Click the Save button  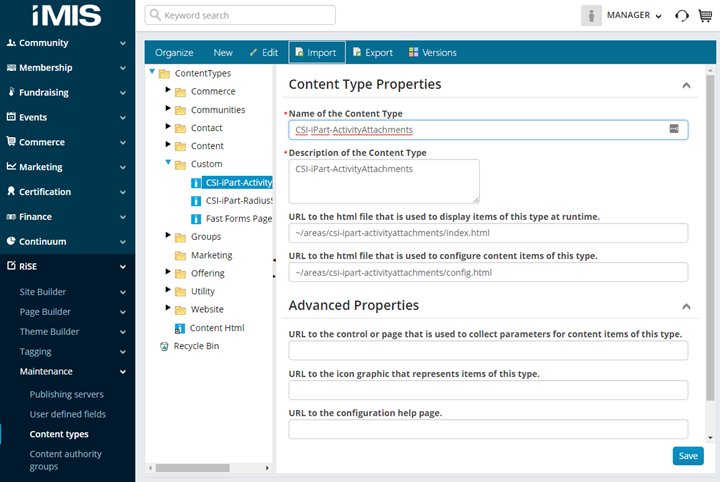point(688,455)
